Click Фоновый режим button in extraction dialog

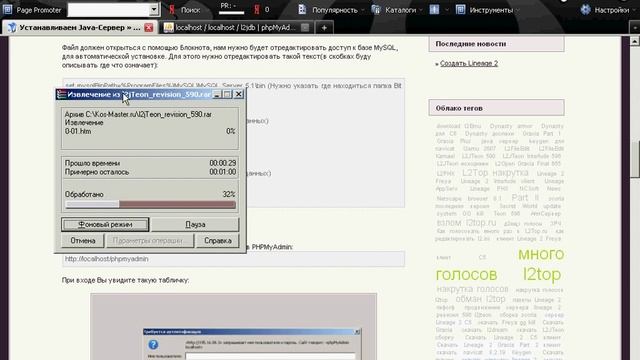click(x=105, y=224)
